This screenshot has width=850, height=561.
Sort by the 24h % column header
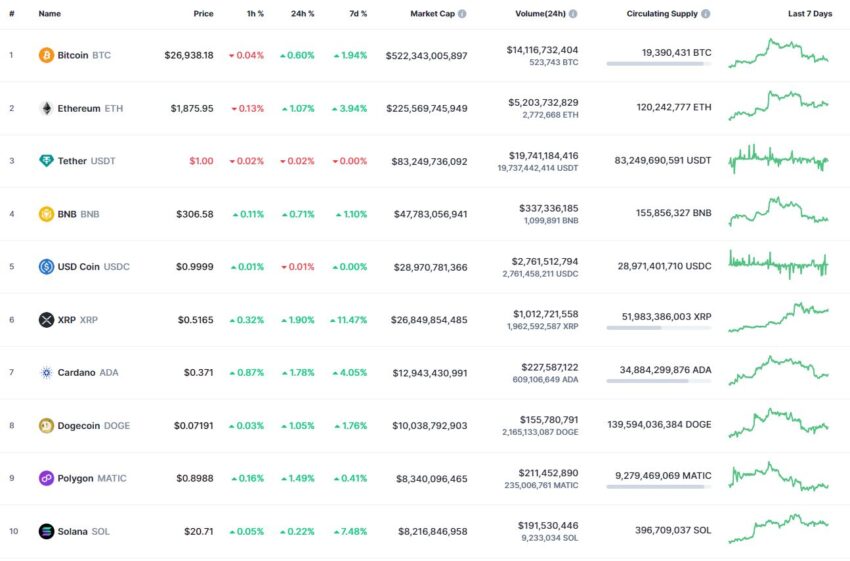tap(302, 14)
